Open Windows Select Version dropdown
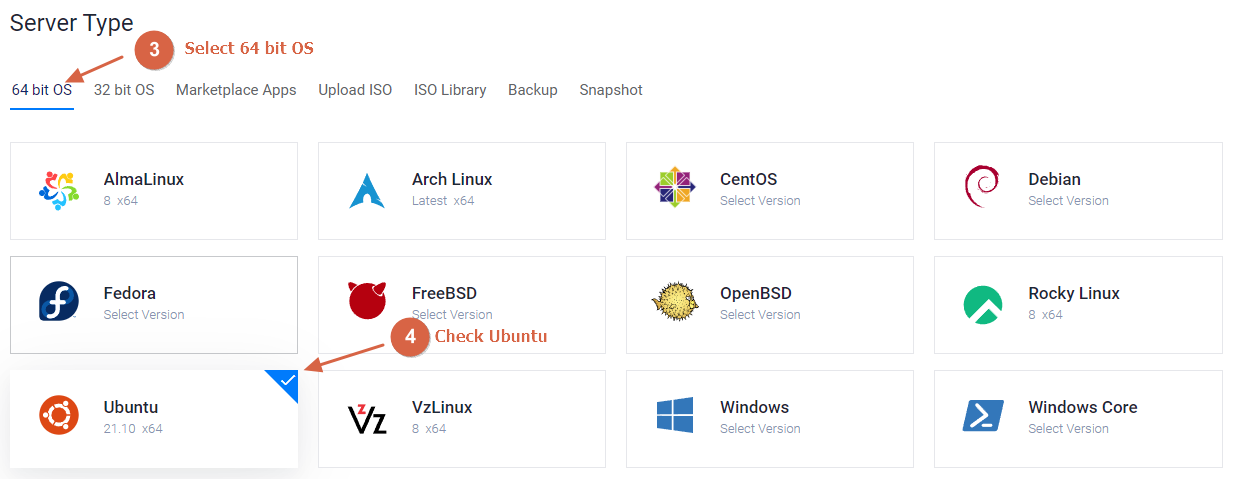Image resolution: width=1233 pixels, height=479 pixels. (760, 429)
